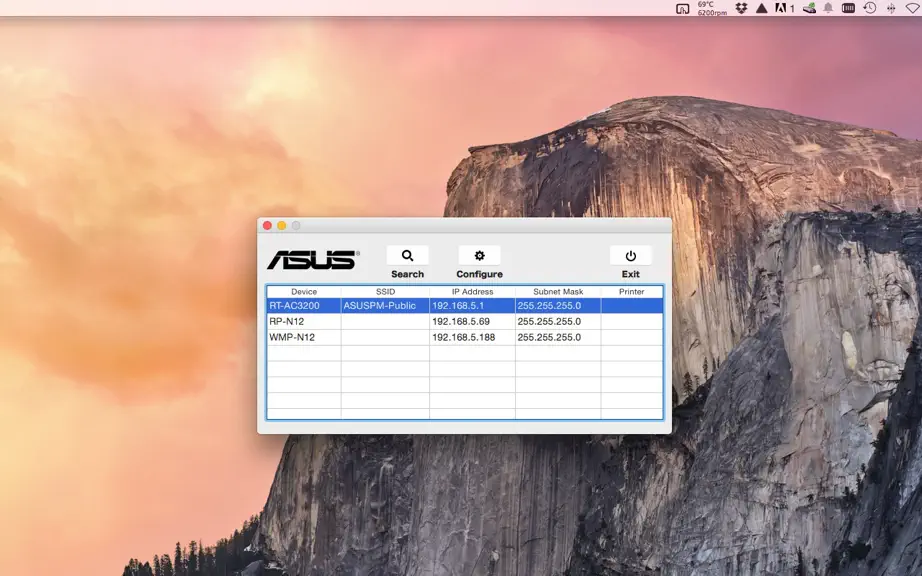922x576 pixels.
Task: Open Configure via the gear icon
Action: tap(479, 256)
